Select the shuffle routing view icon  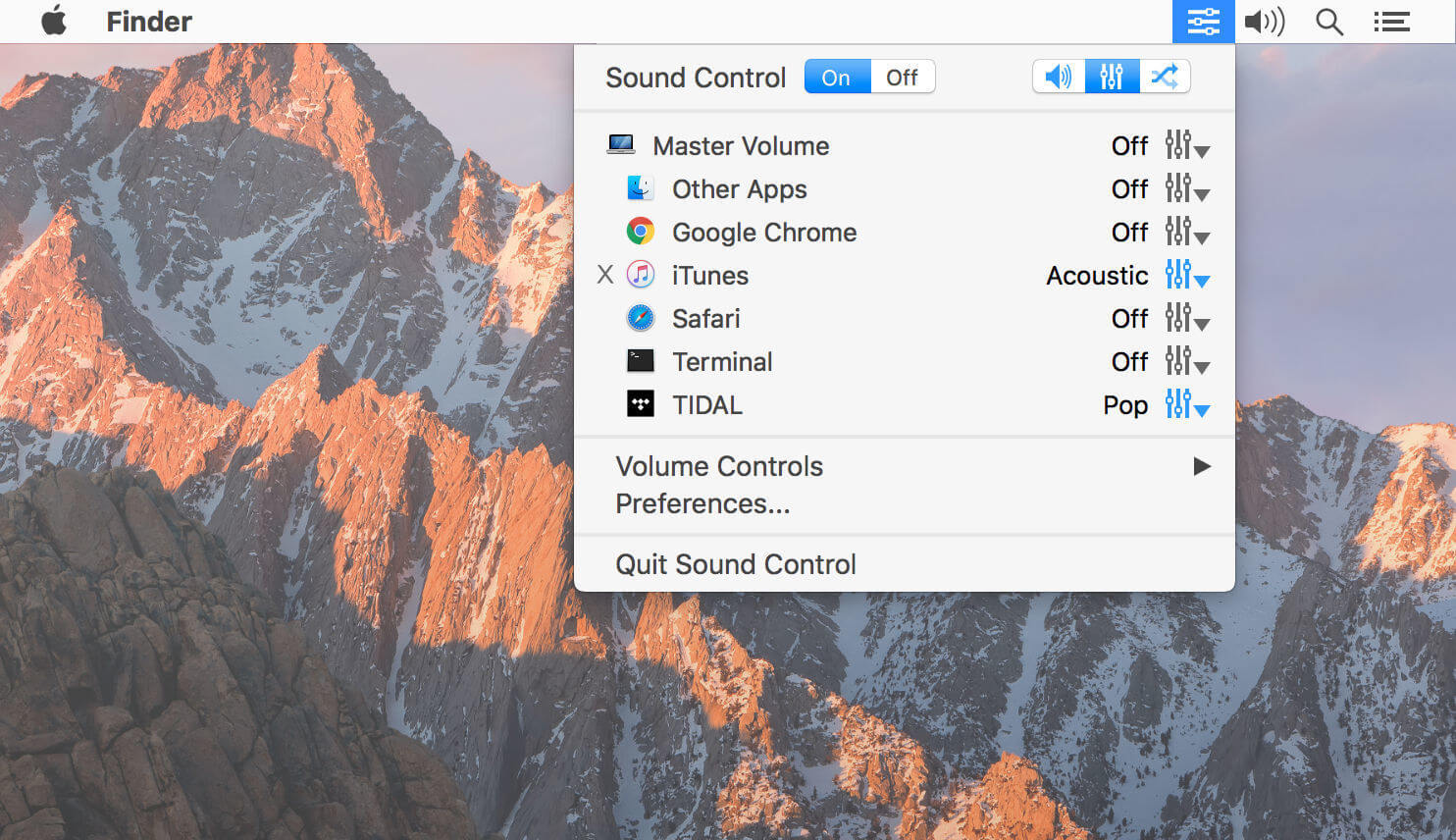(1165, 77)
